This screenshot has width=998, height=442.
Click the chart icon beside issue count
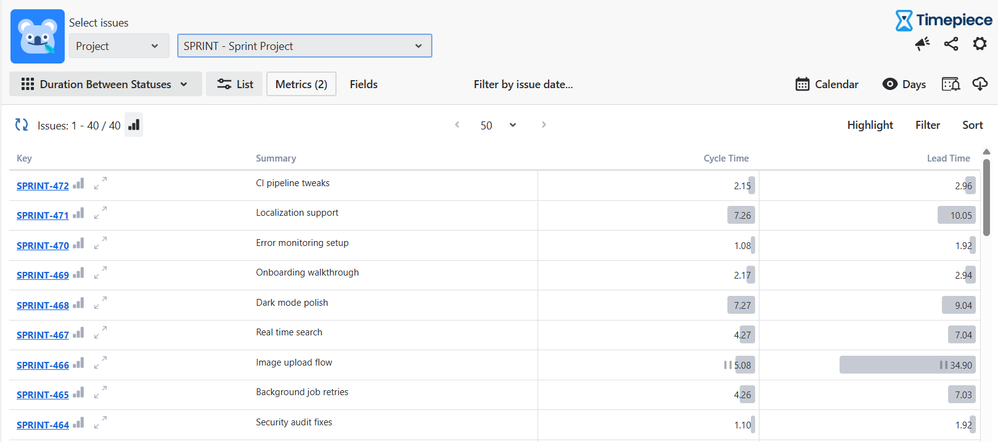point(134,125)
